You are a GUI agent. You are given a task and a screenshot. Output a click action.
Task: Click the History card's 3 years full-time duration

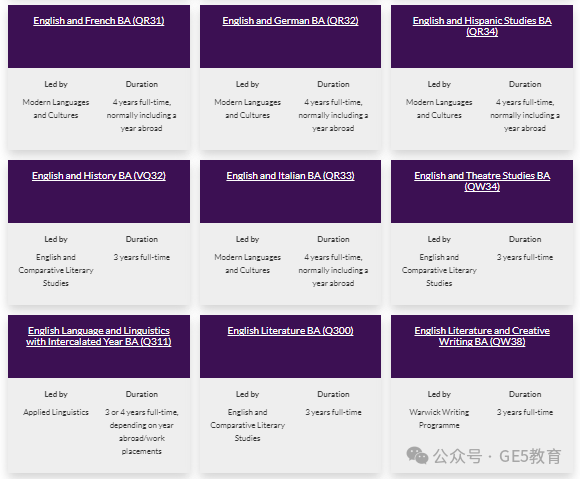click(x=142, y=257)
